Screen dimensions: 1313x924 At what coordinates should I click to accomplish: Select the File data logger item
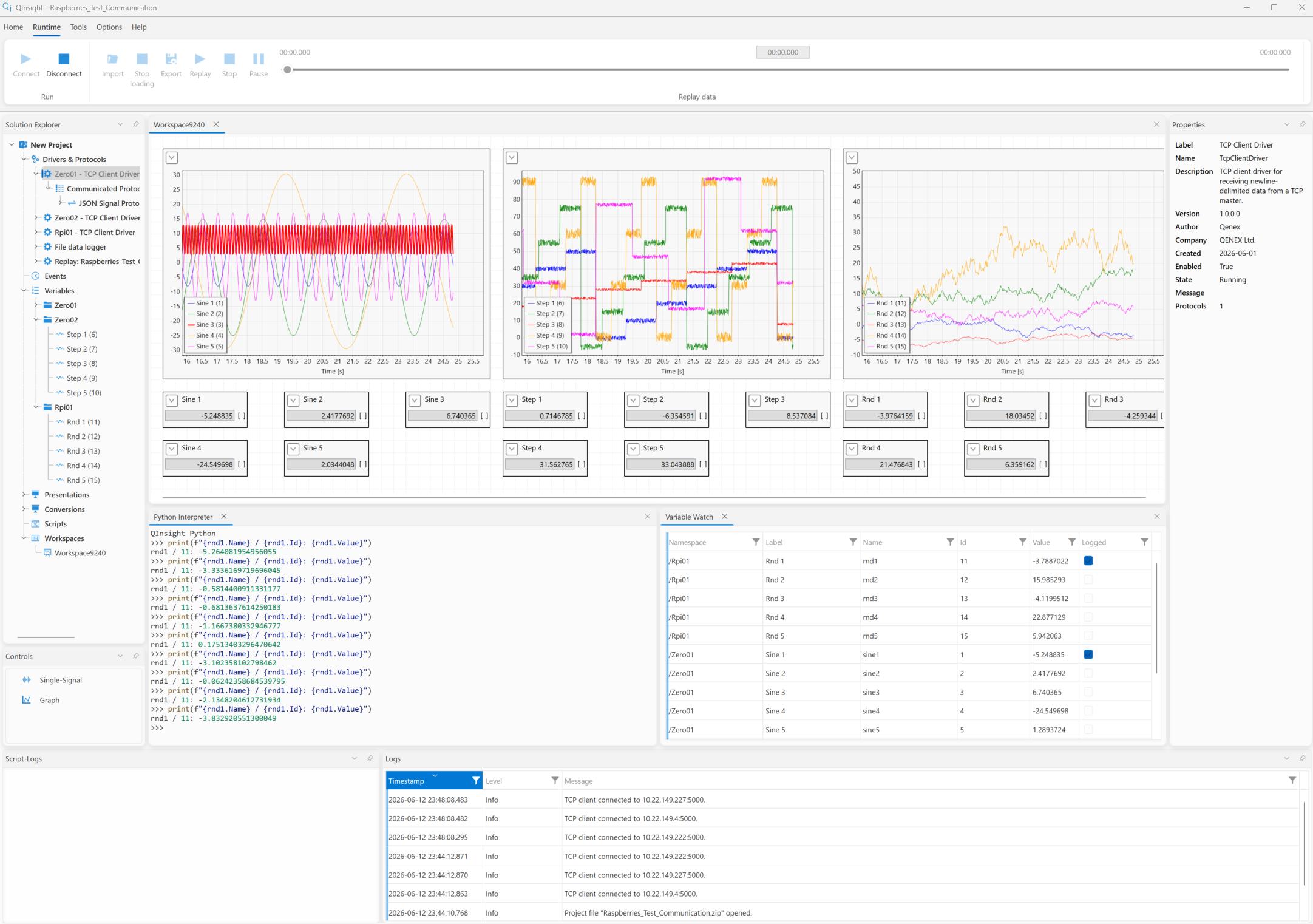click(x=80, y=247)
